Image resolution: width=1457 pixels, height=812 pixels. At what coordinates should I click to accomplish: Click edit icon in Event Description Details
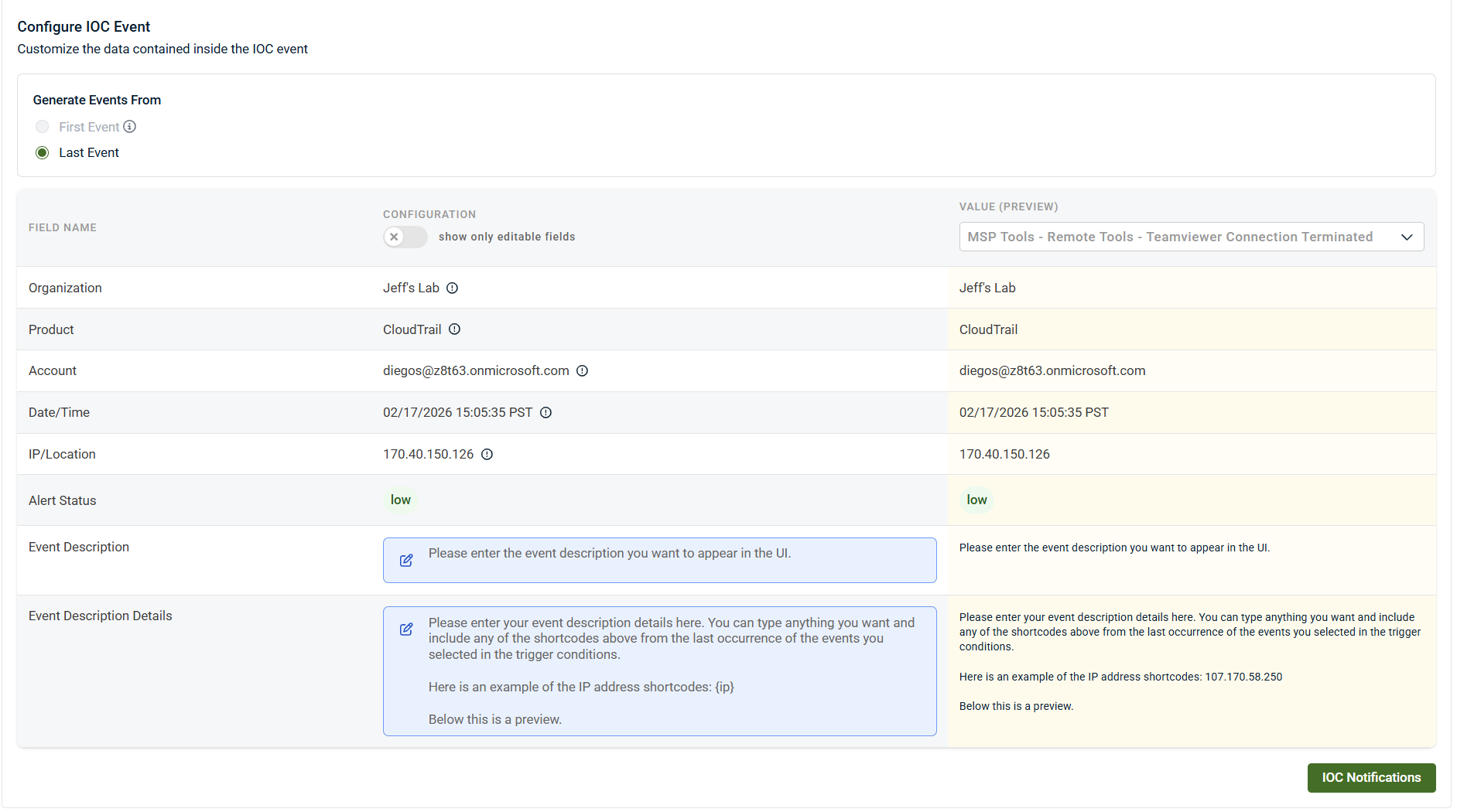pyautogui.click(x=406, y=629)
